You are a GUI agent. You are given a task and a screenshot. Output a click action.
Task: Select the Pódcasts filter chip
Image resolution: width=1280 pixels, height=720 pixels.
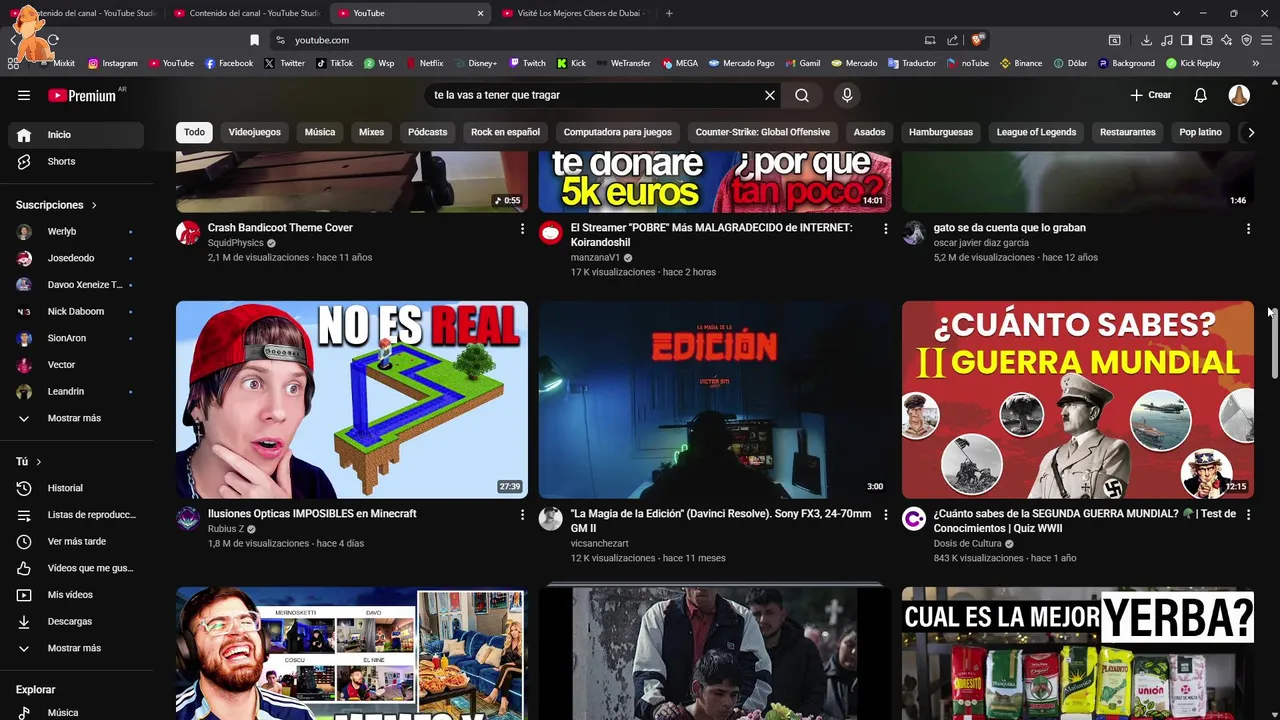click(427, 132)
